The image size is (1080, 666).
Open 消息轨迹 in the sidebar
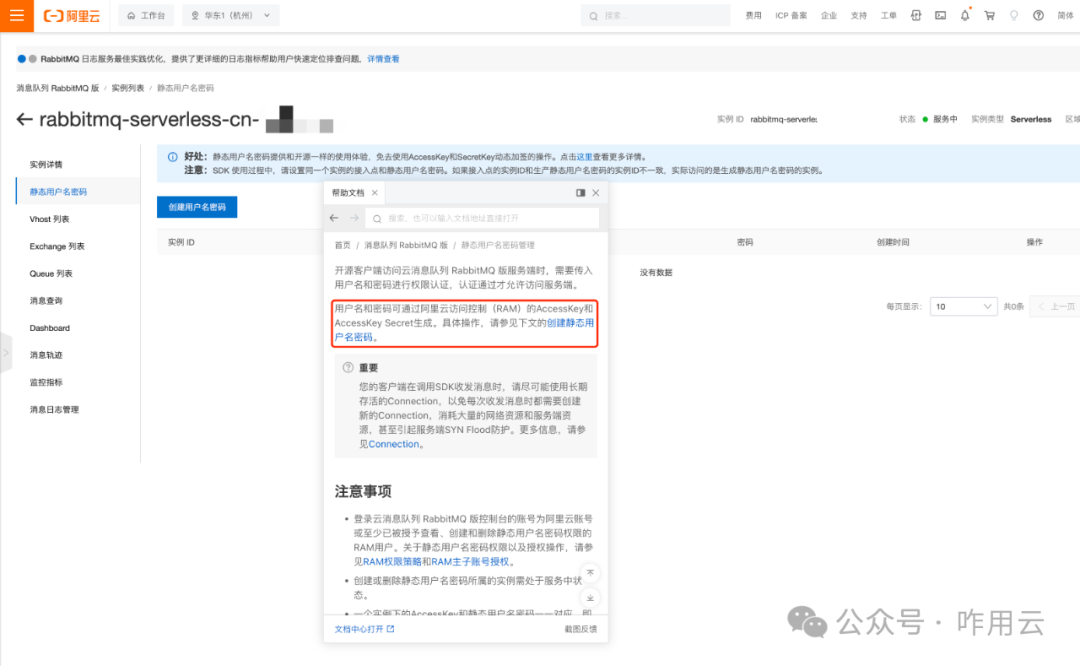coord(46,355)
